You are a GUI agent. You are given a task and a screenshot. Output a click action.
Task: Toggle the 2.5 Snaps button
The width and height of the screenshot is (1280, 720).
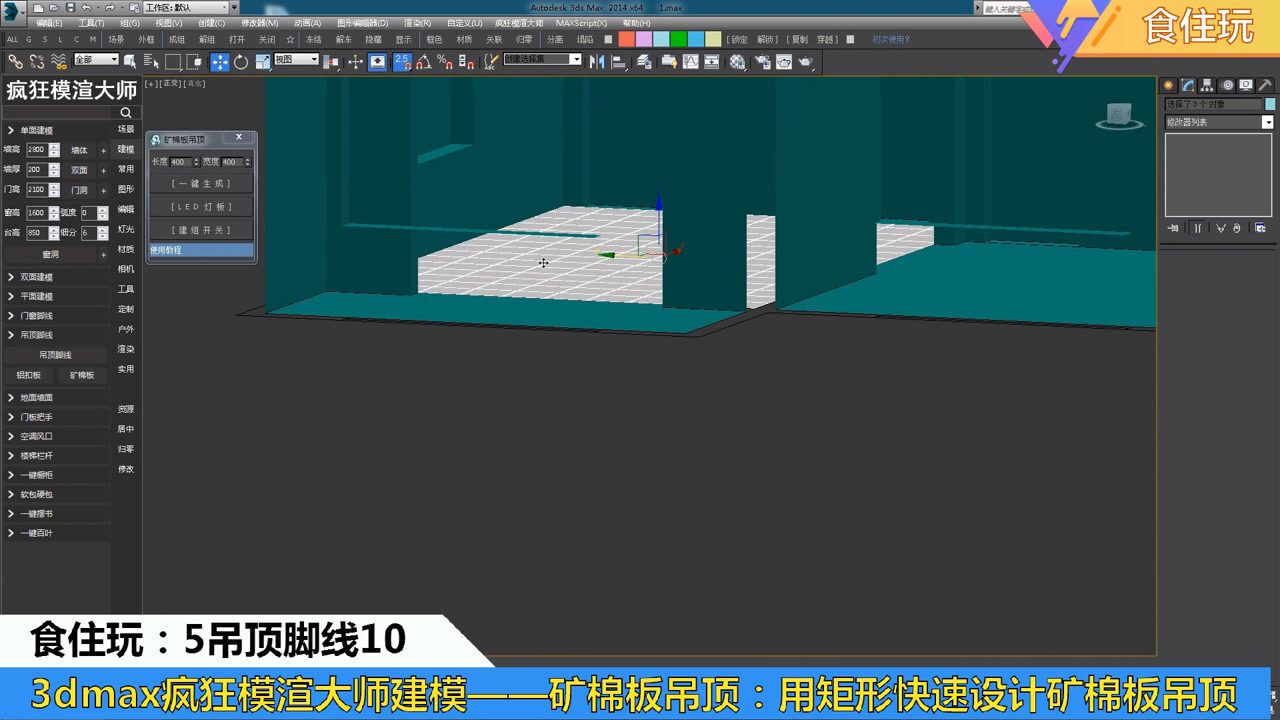coord(402,61)
